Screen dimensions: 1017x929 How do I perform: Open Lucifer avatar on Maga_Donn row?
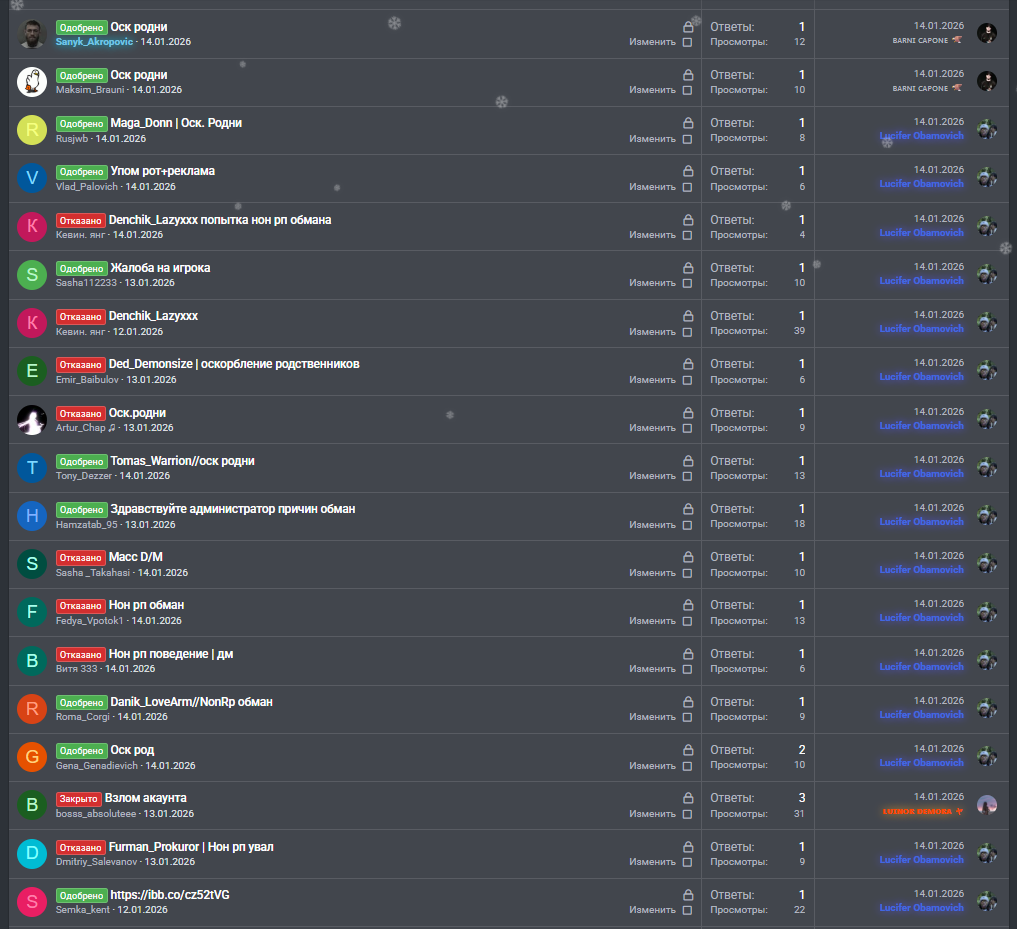click(987, 129)
